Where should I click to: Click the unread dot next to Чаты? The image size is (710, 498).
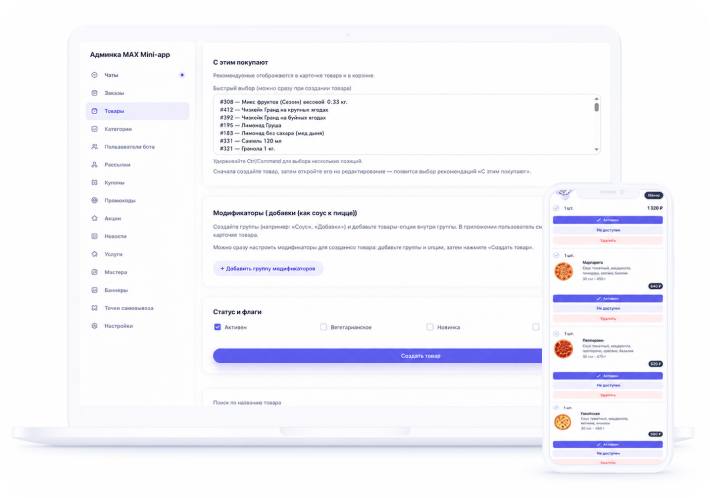(182, 75)
